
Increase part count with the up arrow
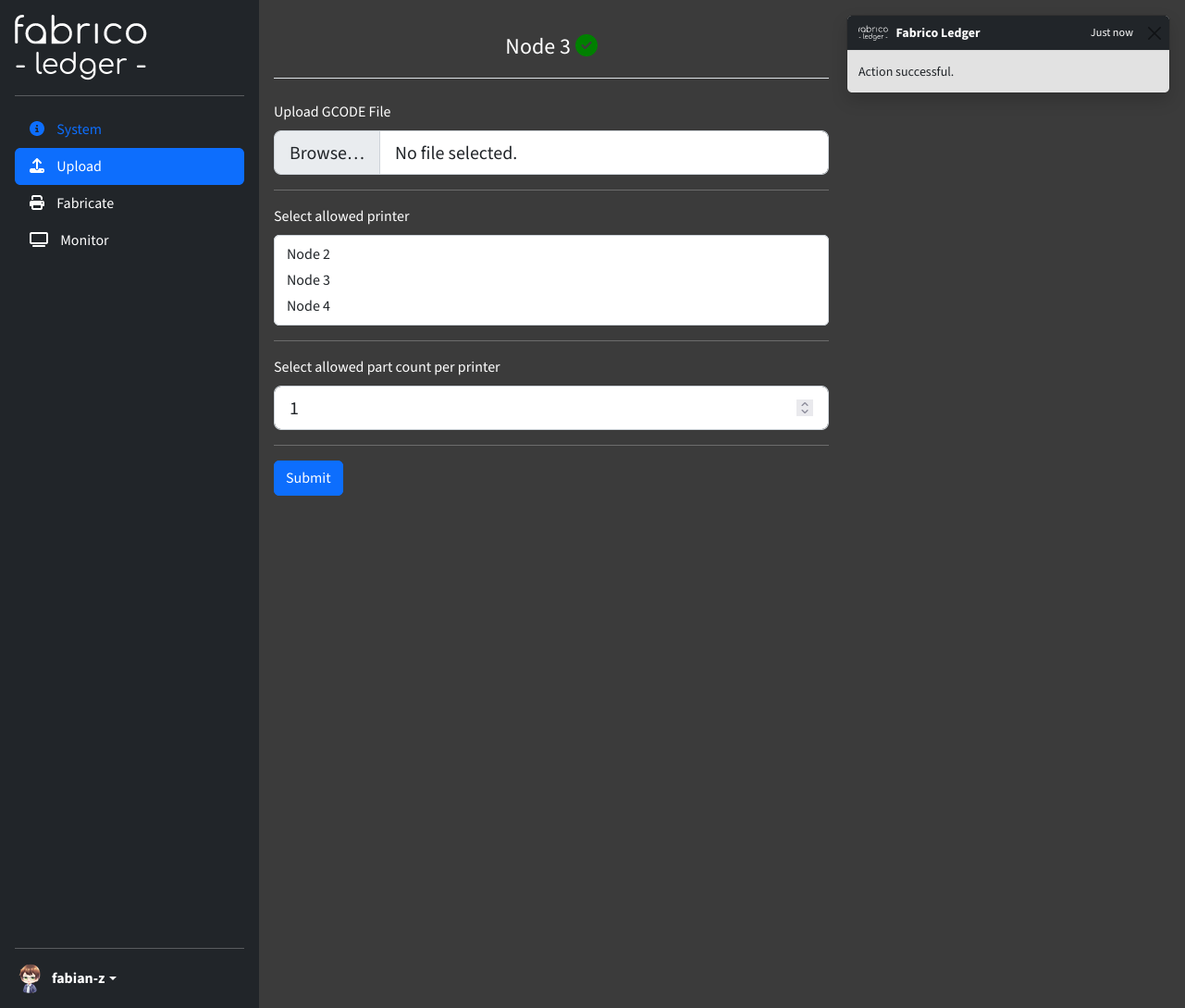(x=805, y=404)
